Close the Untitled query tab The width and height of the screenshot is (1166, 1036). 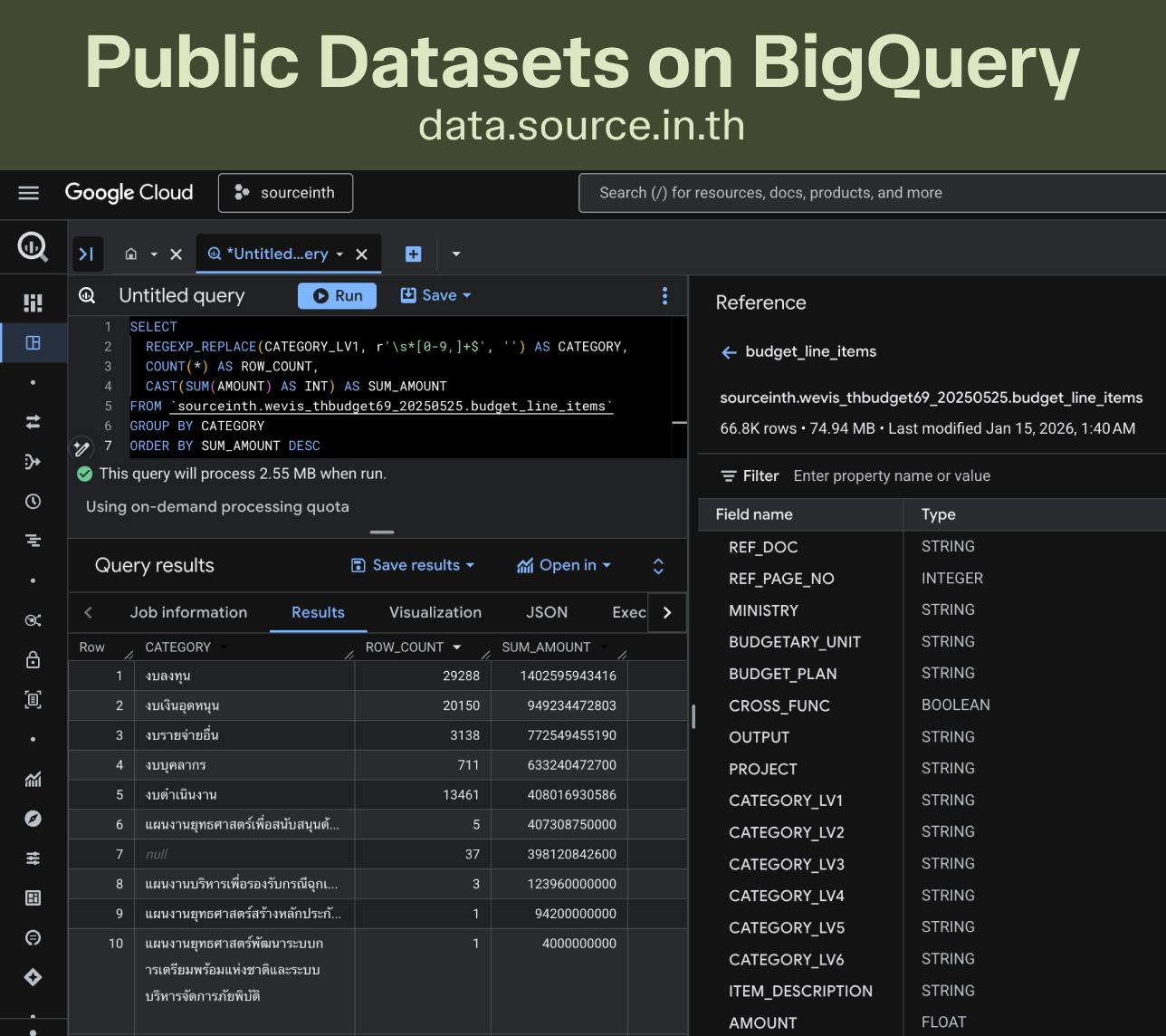(x=361, y=254)
